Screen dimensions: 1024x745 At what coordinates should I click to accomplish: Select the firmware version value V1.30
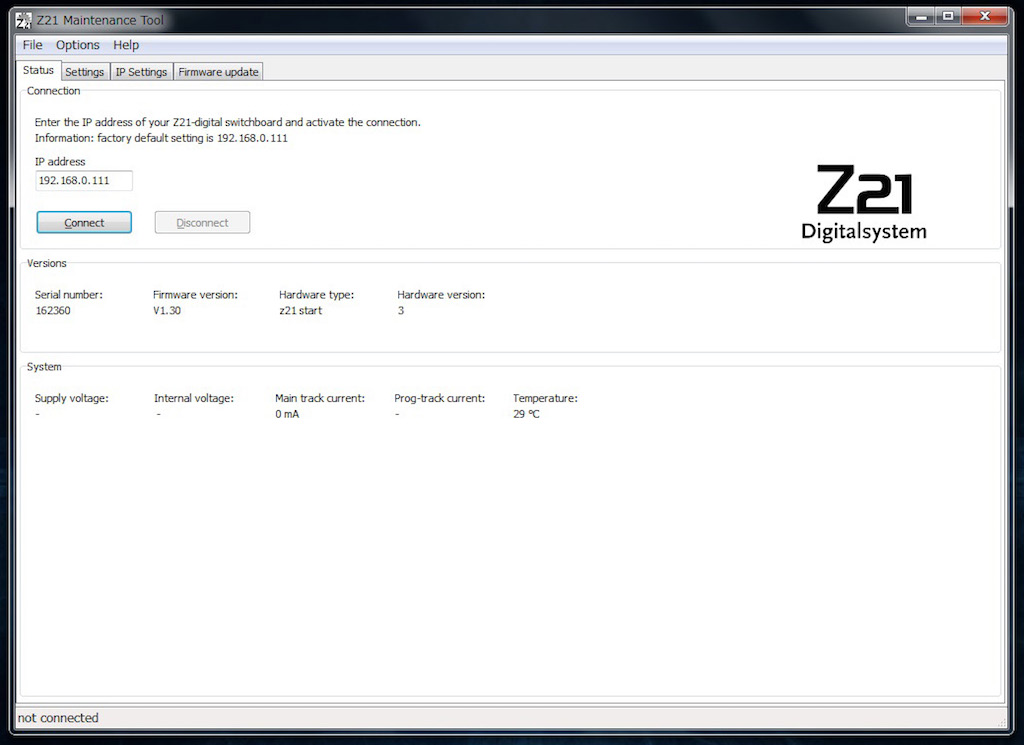[x=167, y=311]
